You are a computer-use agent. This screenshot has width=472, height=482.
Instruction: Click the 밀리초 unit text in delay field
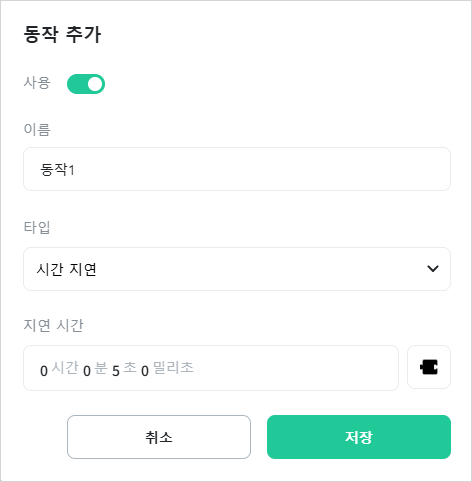pos(173,368)
